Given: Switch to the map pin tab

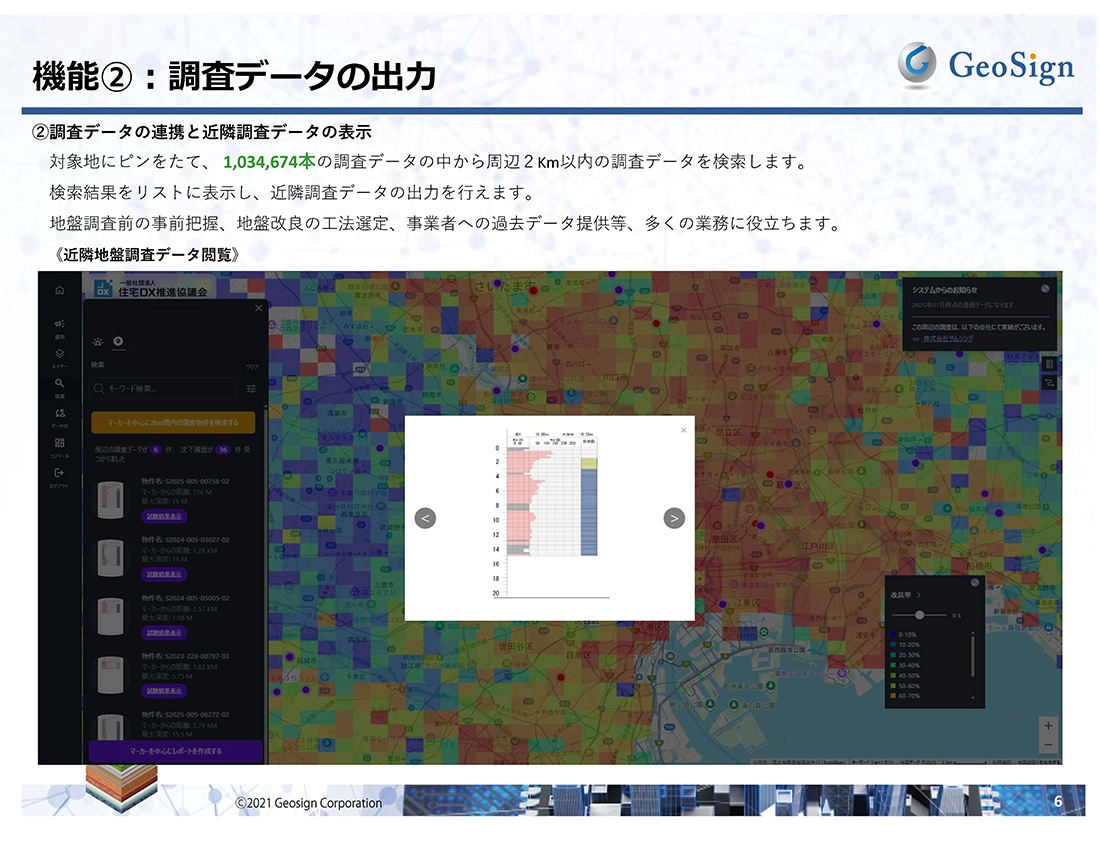Looking at the screenshot, I should point(117,342).
